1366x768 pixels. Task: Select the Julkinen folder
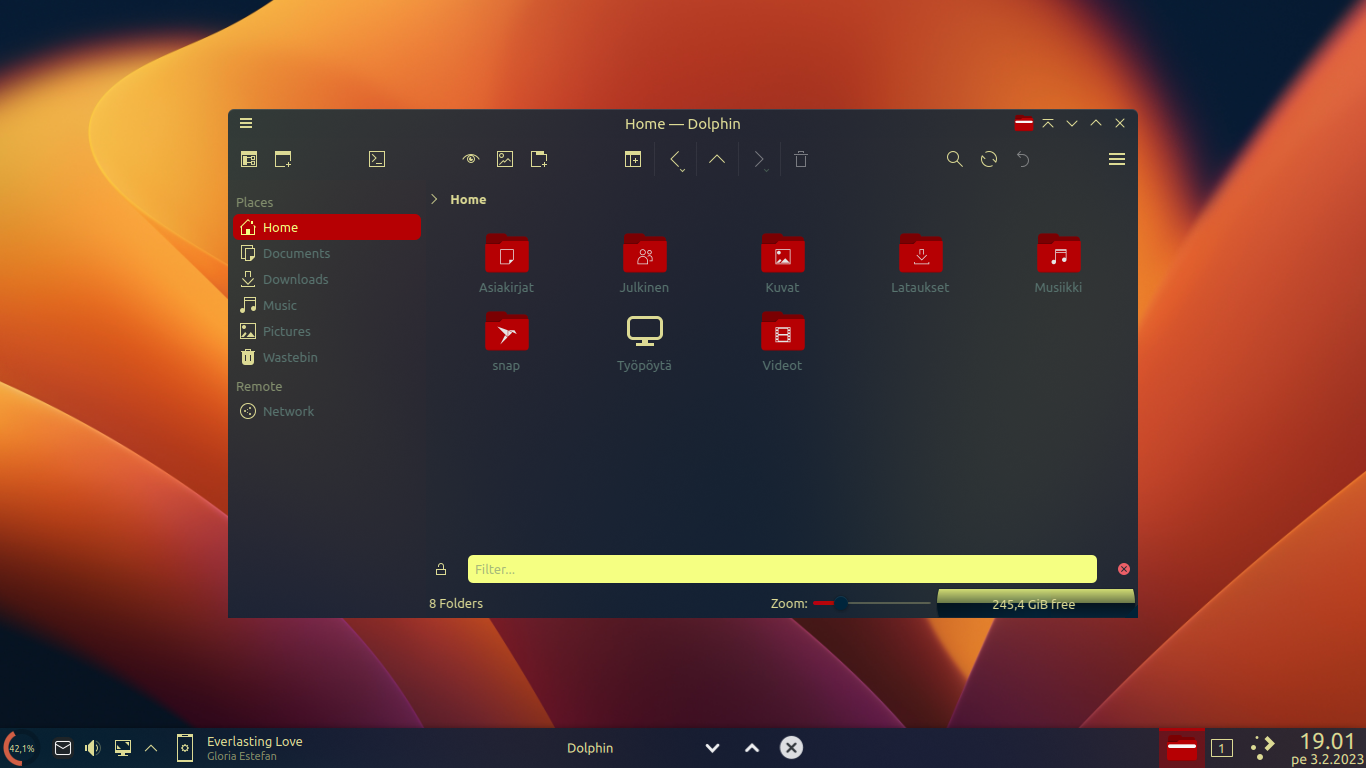click(x=644, y=263)
